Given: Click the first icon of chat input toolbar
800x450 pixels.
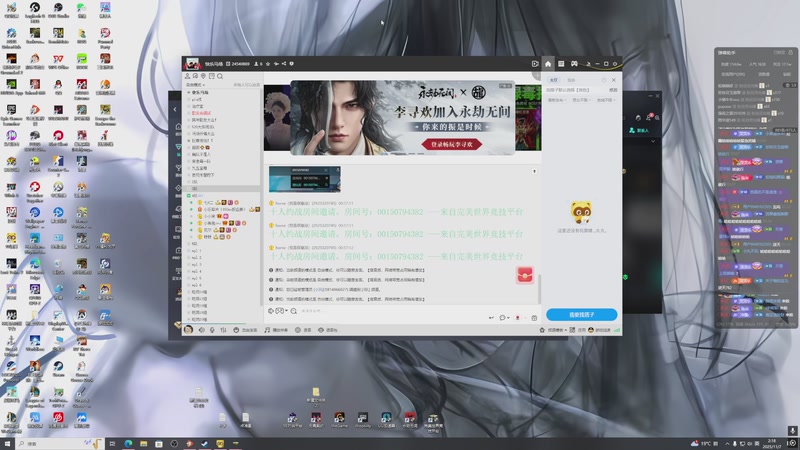Looking at the screenshot, I should (271, 311).
